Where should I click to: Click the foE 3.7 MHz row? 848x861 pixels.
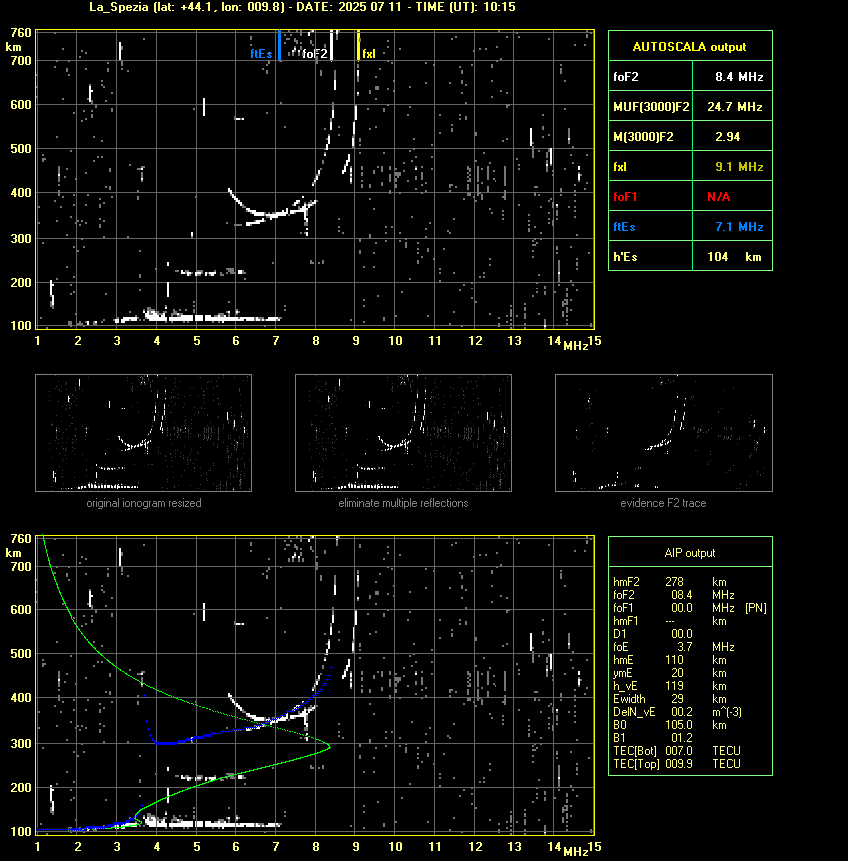click(674, 647)
